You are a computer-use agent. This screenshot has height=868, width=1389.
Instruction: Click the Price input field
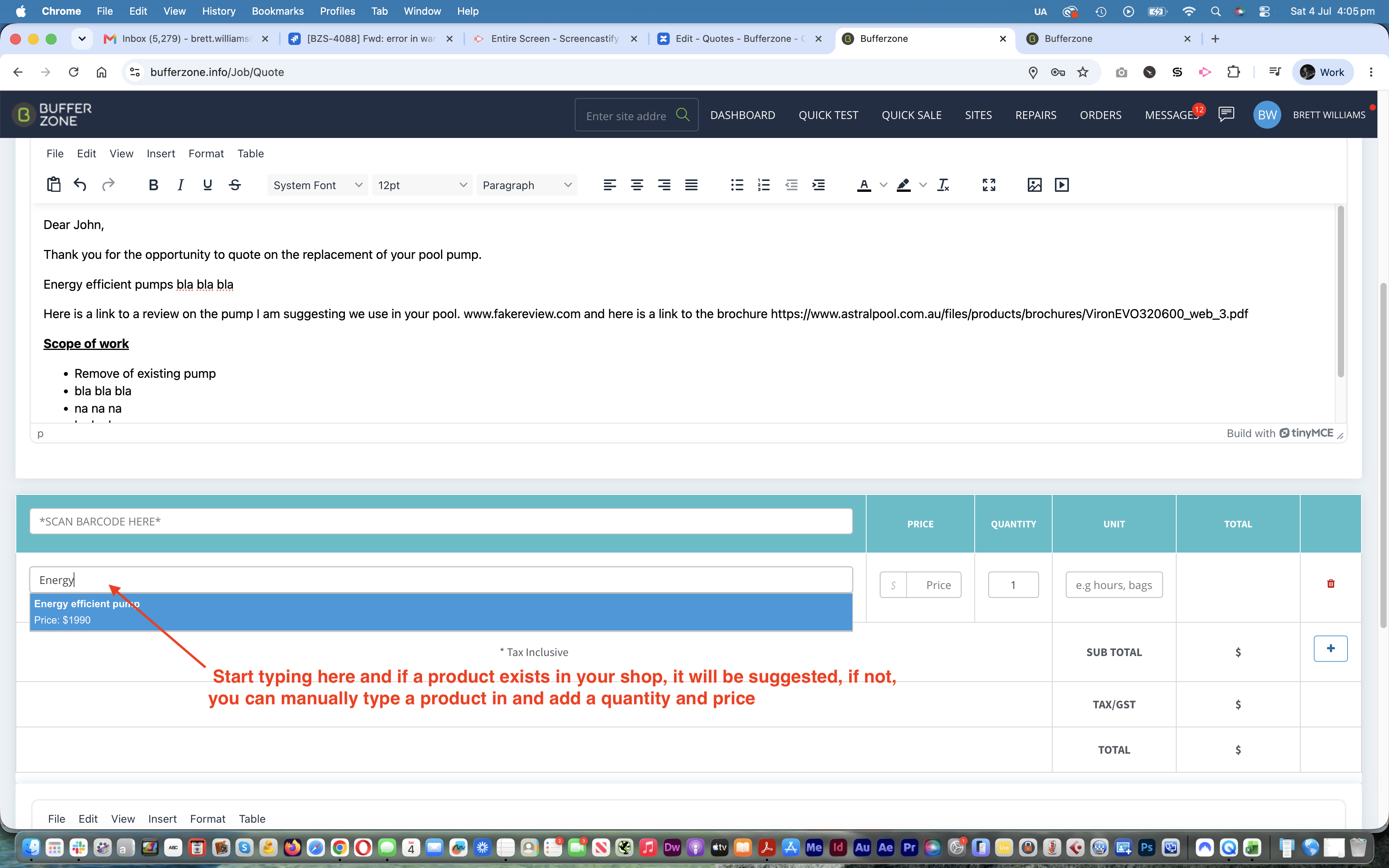point(933,585)
